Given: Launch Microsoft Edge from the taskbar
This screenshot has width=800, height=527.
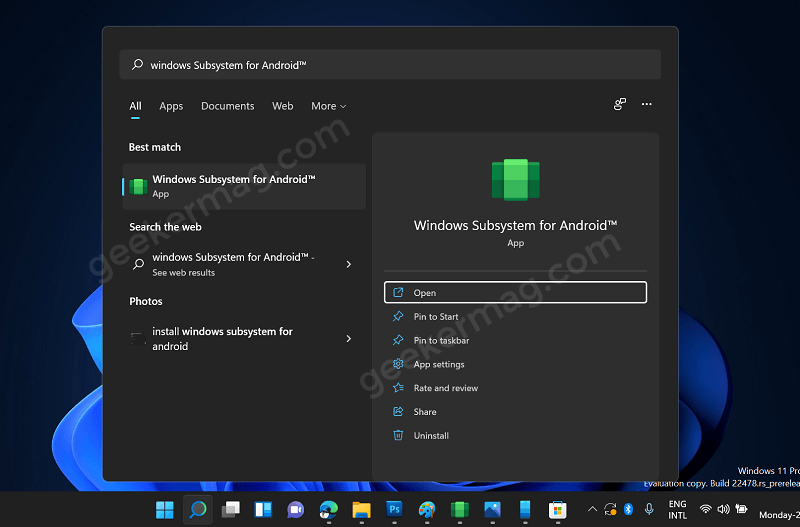Looking at the screenshot, I should click(329, 509).
